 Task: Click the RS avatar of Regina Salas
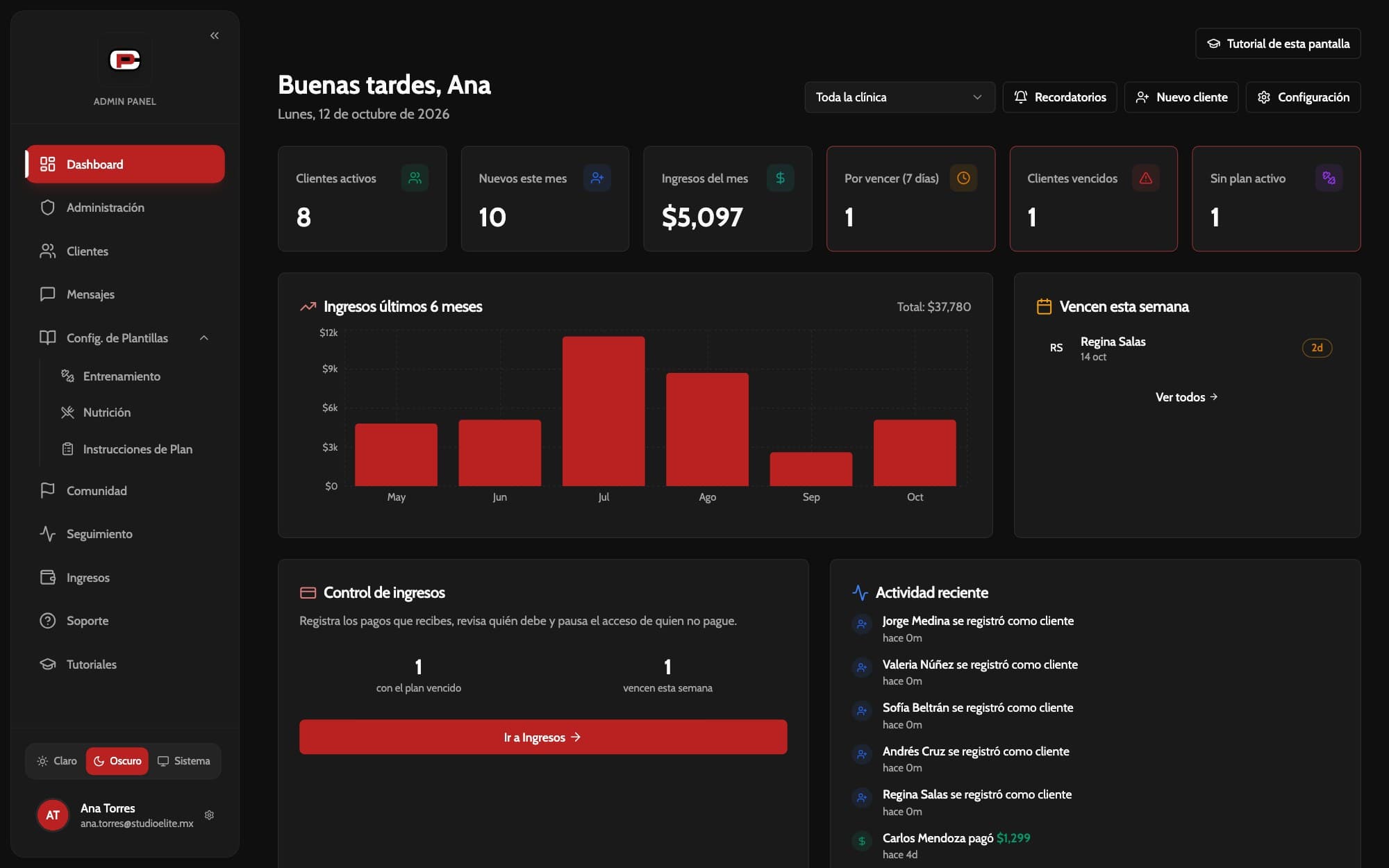click(x=1056, y=348)
